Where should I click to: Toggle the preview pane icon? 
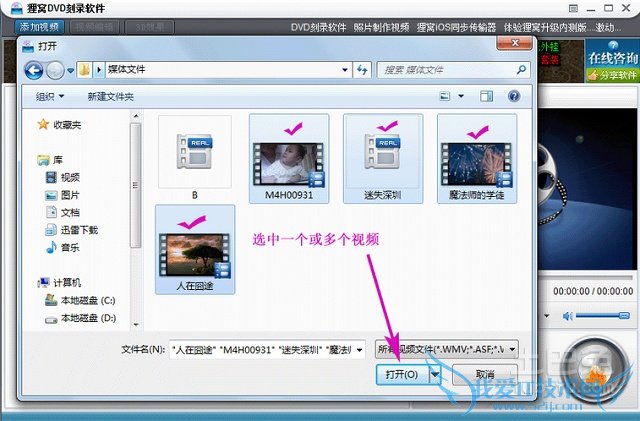486,96
